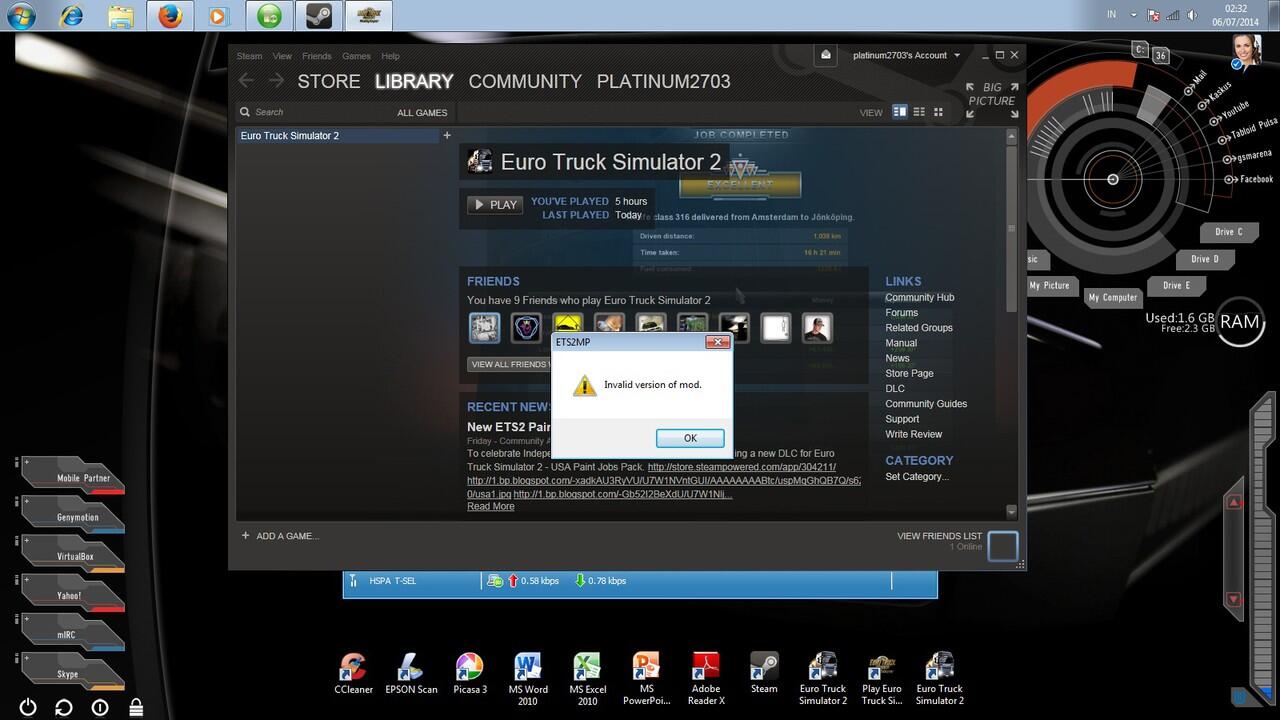Select the list view icon
This screenshot has height=720, width=1280.
919,112
